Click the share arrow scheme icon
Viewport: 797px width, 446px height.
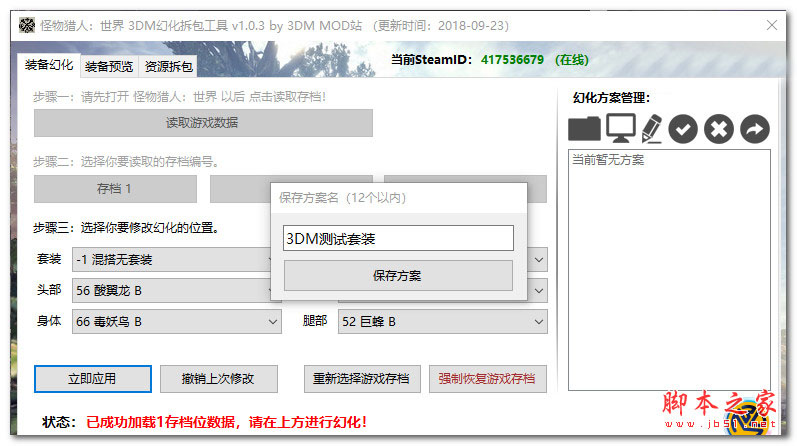[x=755, y=129]
